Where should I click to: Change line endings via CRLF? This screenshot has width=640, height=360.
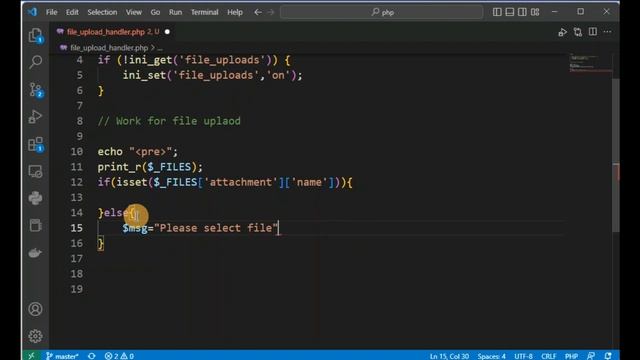549,356
